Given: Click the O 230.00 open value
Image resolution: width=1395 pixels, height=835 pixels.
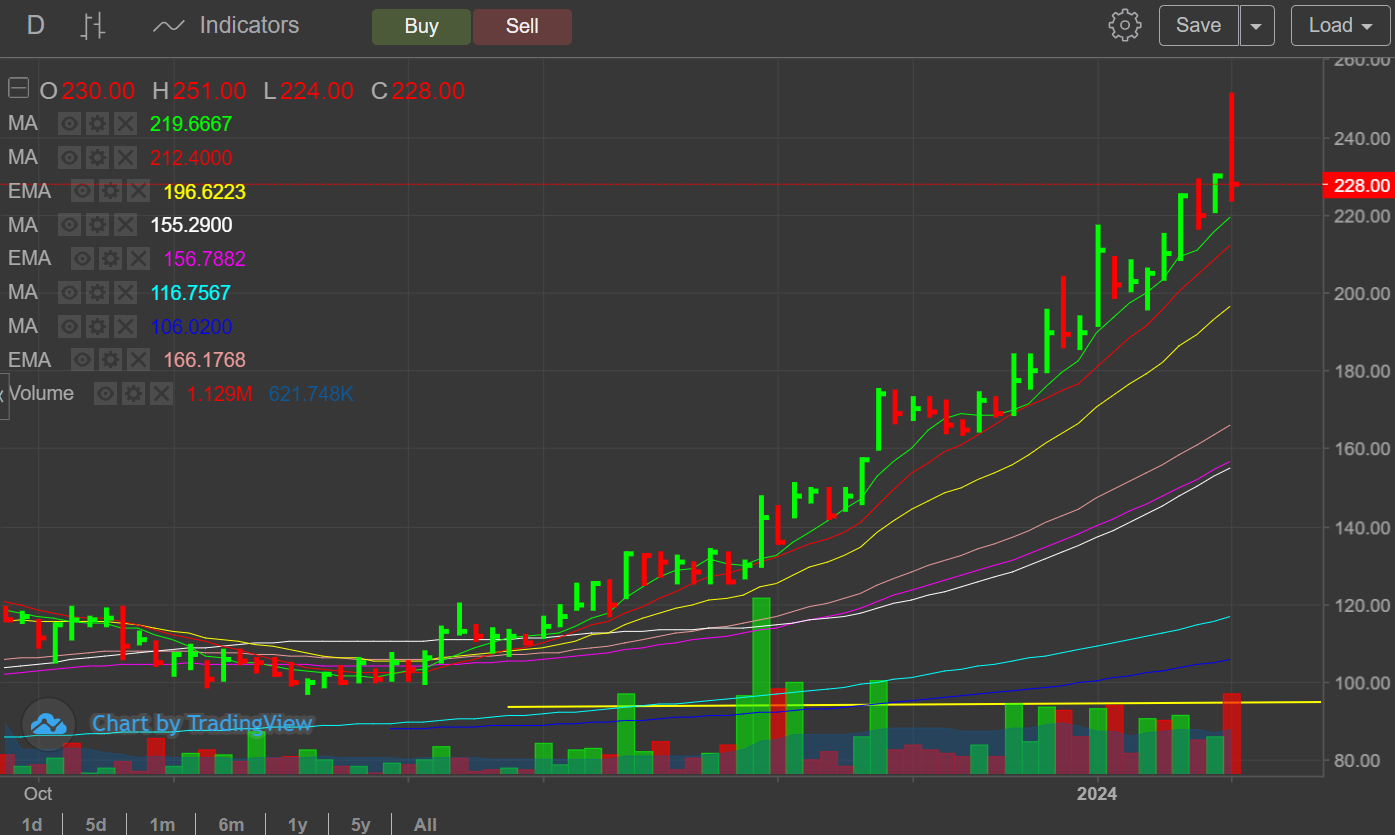Looking at the screenshot, I should 87,91.
